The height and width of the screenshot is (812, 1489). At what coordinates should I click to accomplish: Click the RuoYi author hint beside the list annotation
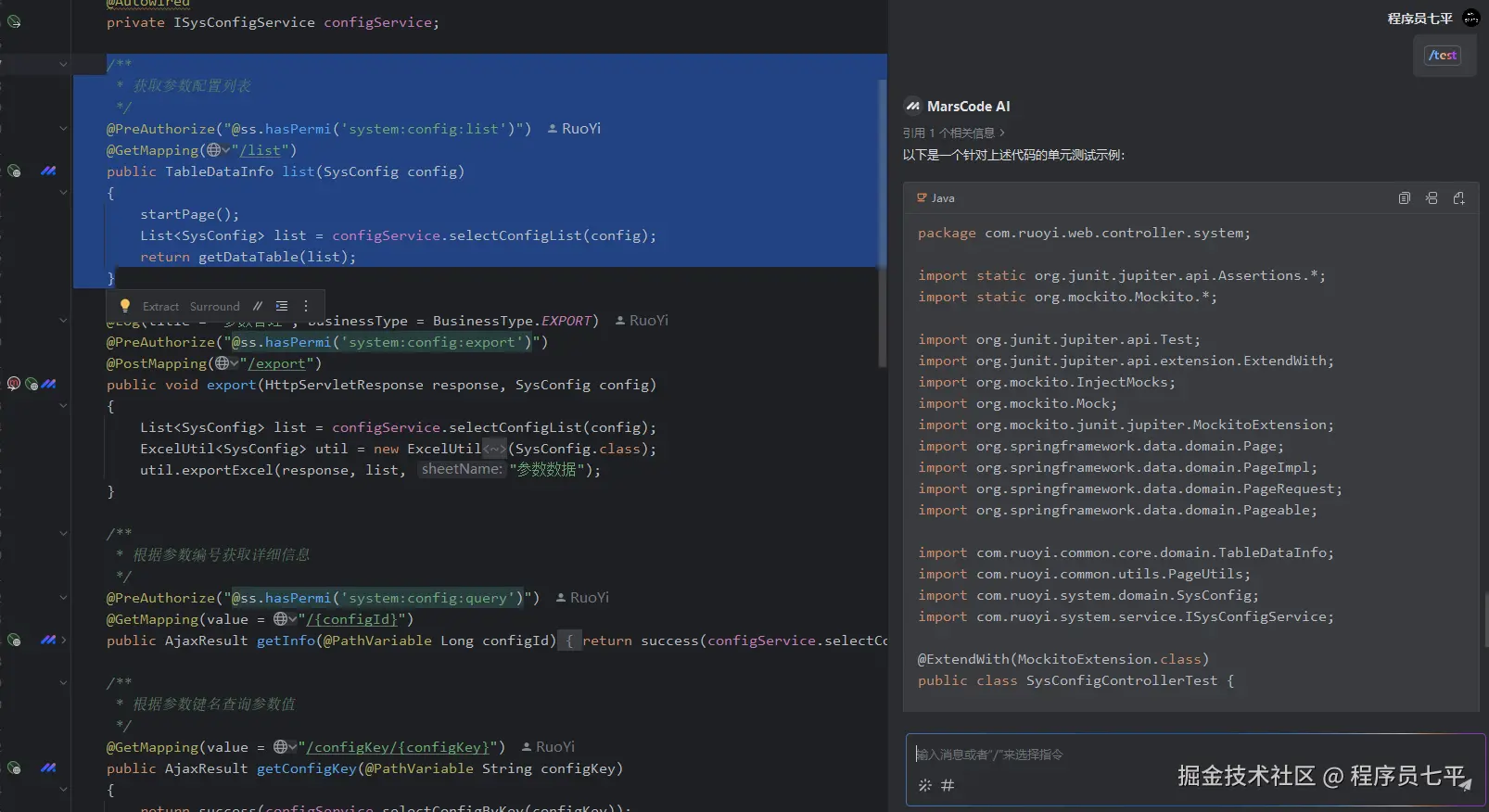(x=575, y=129)
